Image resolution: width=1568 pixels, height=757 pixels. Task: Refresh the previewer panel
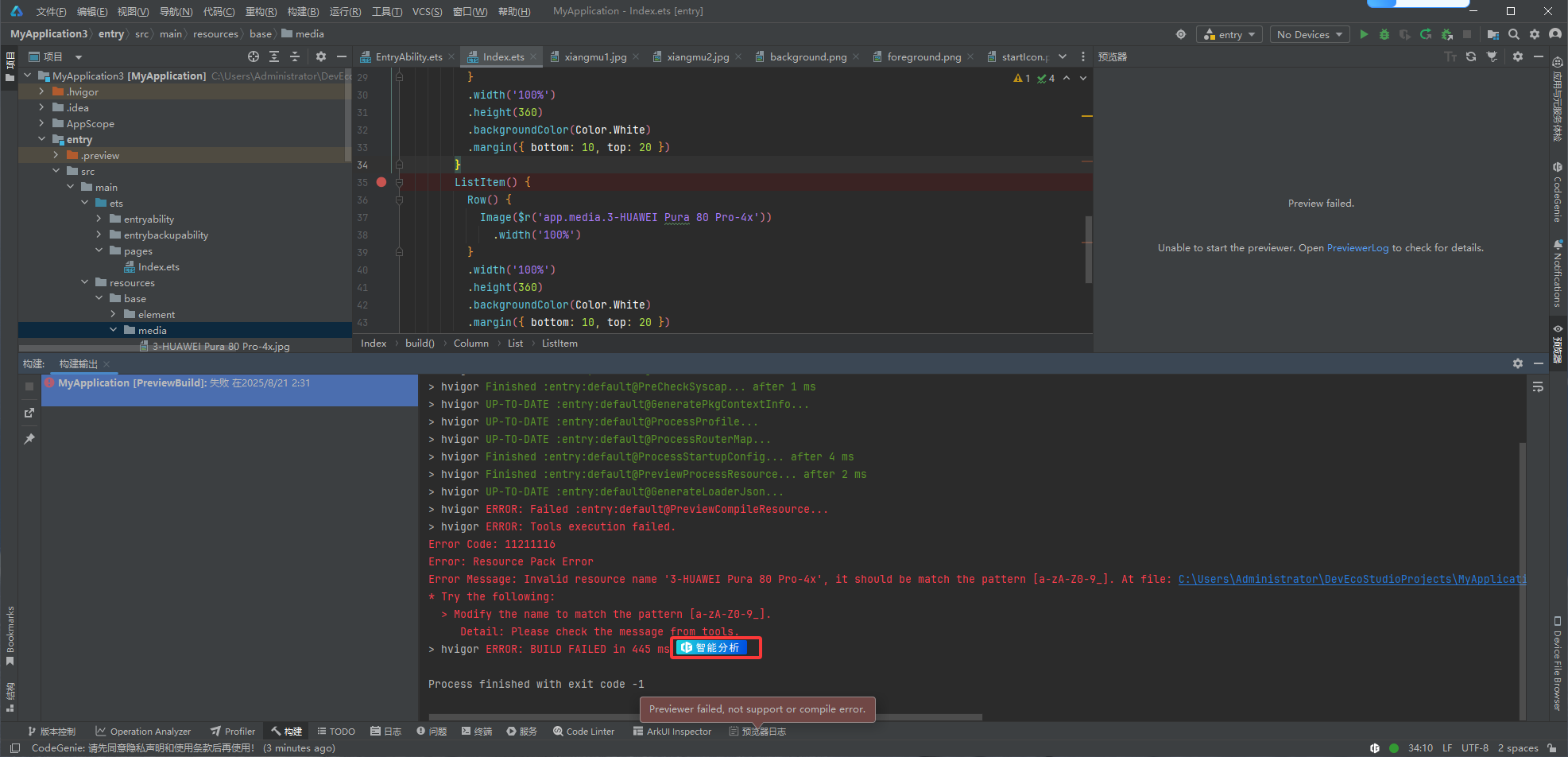coord(1471,56)
